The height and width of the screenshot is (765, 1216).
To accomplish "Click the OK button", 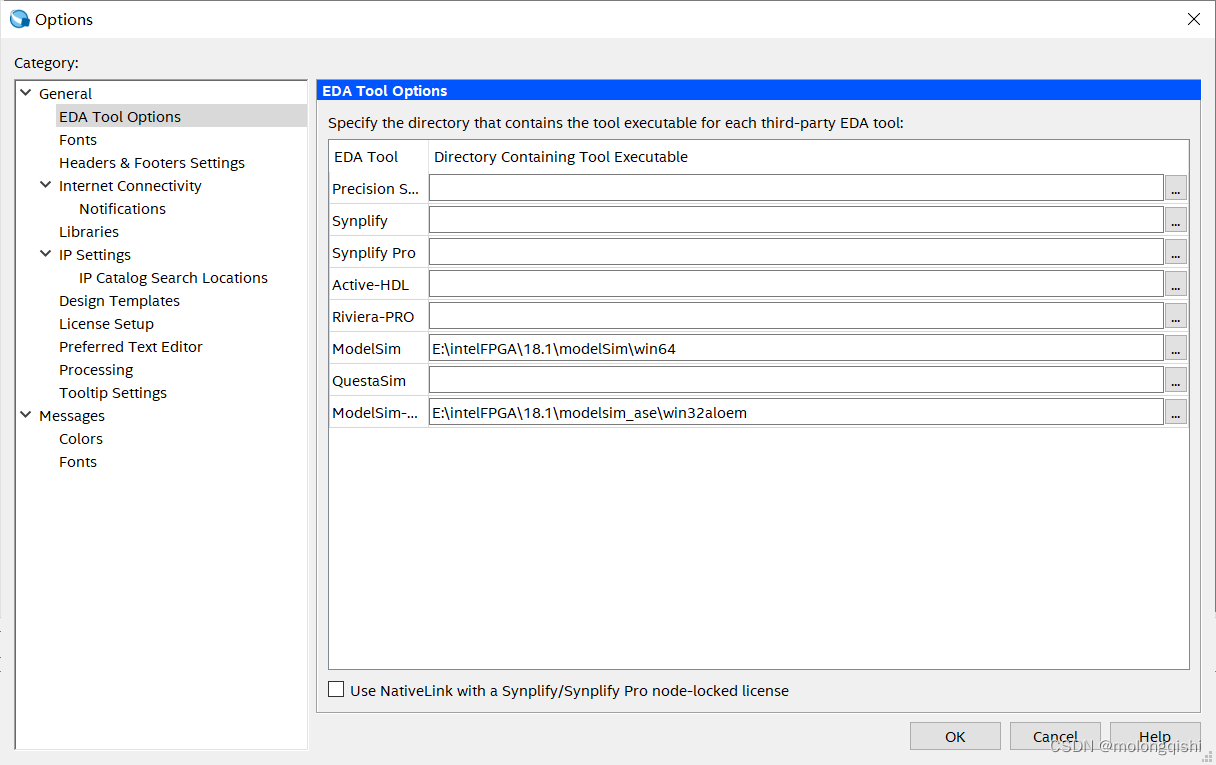I will (955, 736).
